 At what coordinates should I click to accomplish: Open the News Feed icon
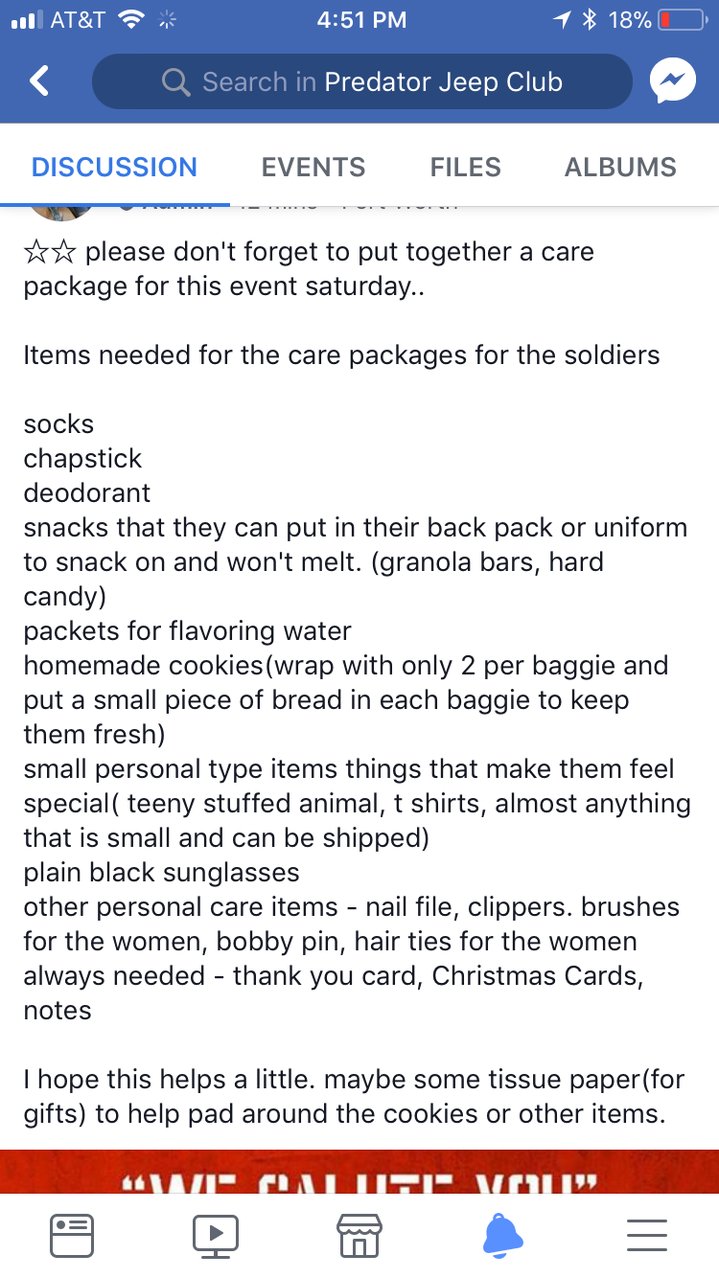(x=72, y=1236)
